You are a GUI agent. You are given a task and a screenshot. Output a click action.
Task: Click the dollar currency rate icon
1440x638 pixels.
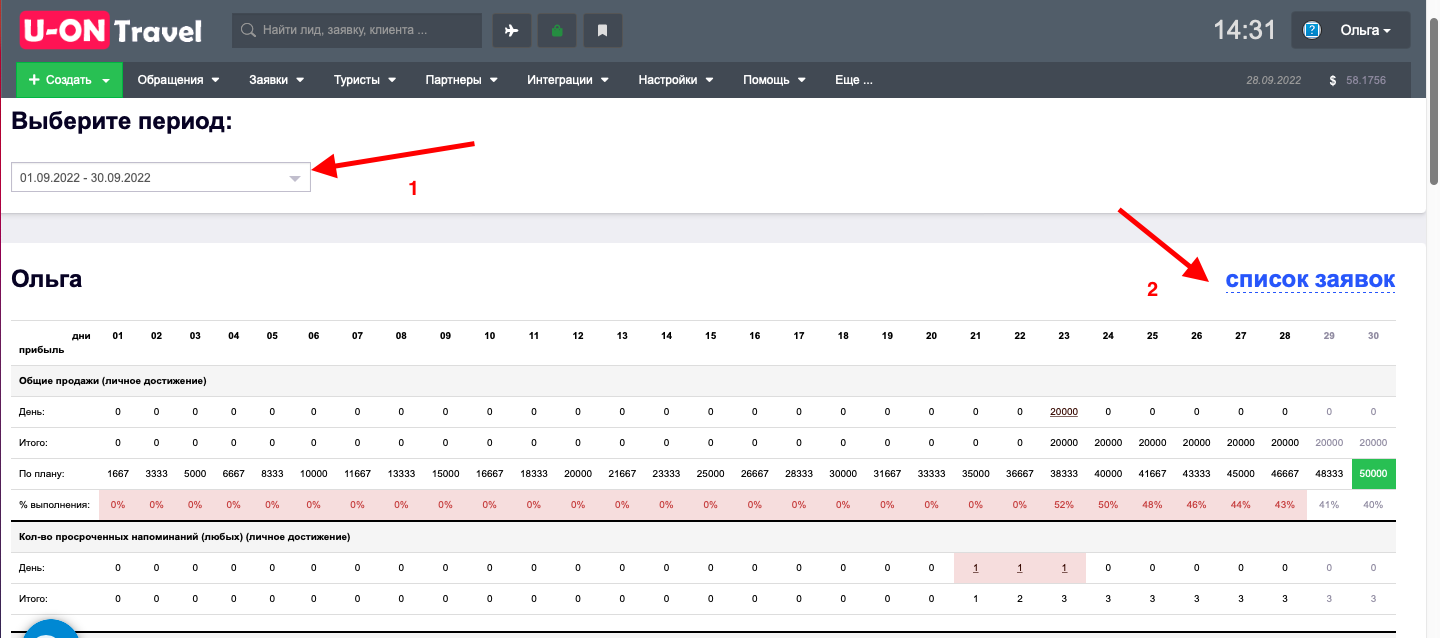click(1333, 80)
